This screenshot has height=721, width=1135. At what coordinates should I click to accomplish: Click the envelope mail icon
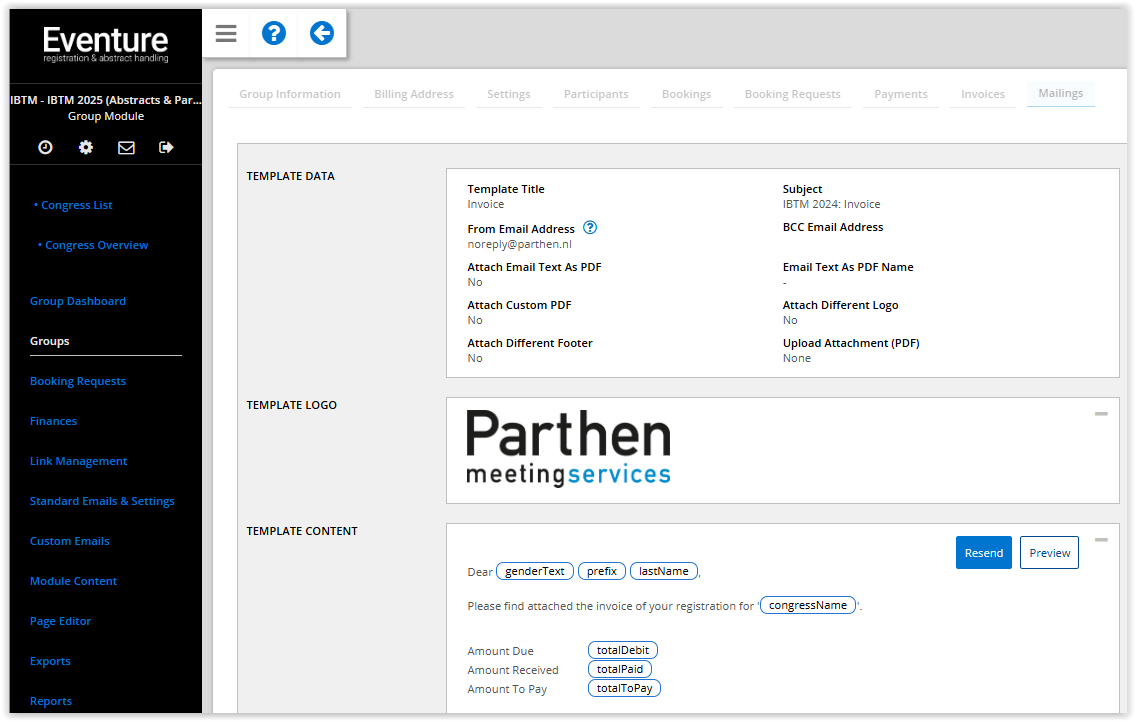(x=126, y=147)
